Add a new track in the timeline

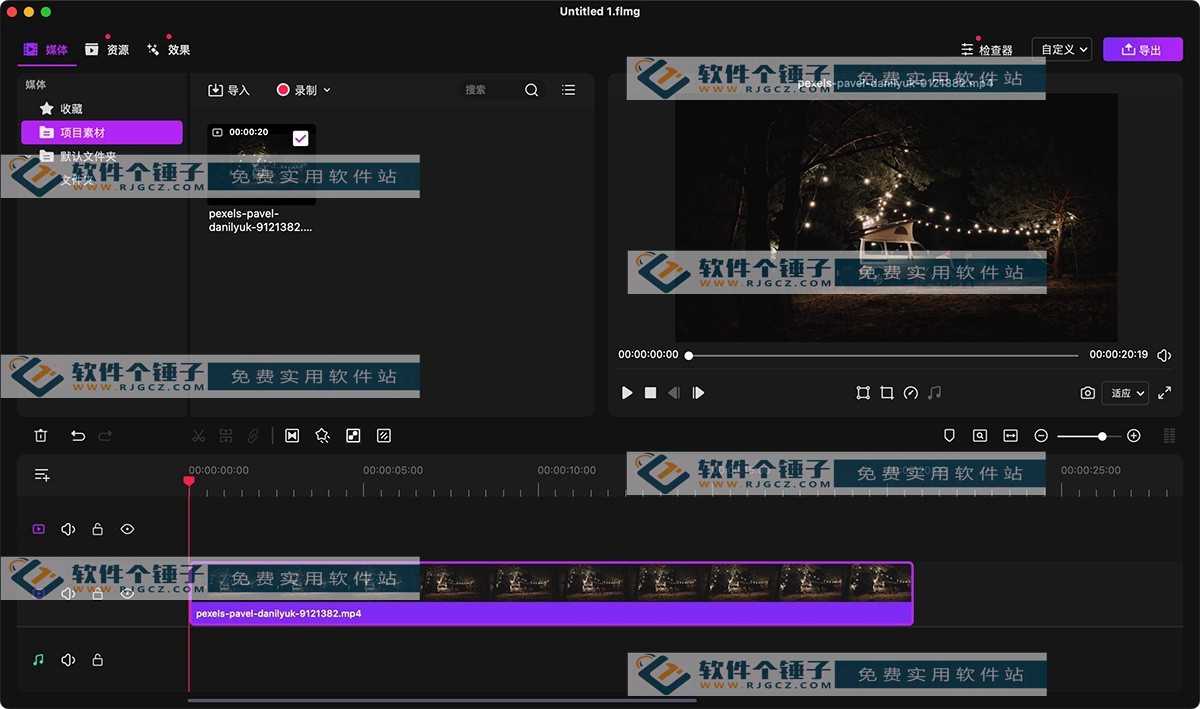click(42, 475)
